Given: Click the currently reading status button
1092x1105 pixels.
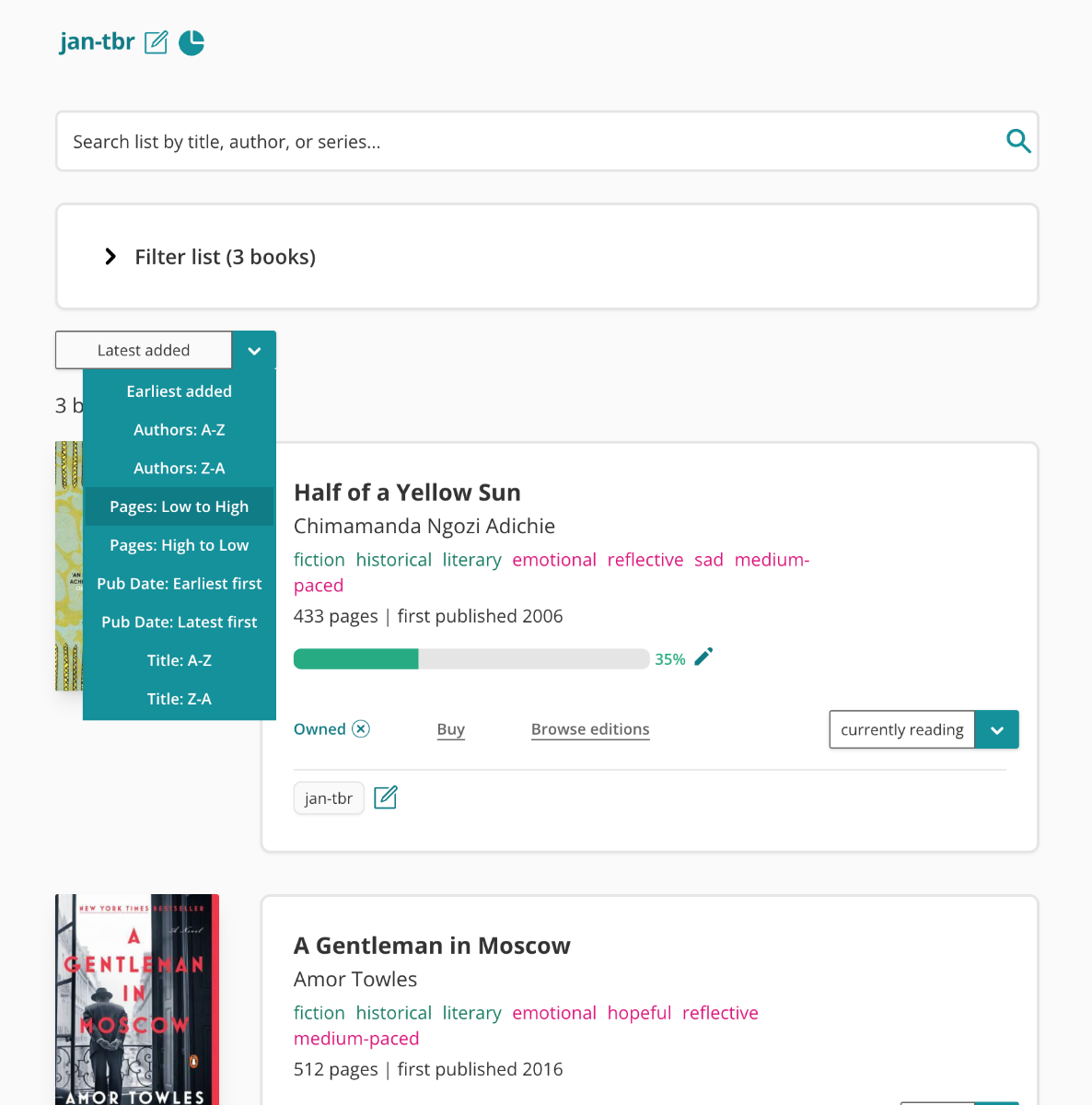Looking at the screenshot, I should (902, 729).
